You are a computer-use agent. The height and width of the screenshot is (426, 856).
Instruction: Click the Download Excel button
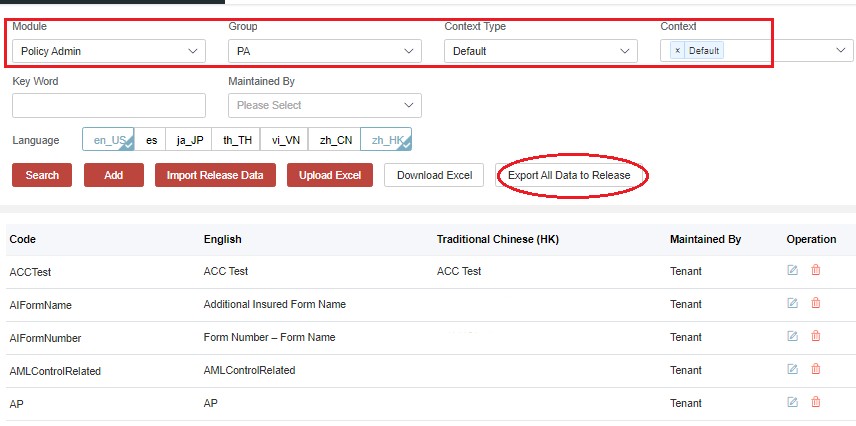[434, 175]
